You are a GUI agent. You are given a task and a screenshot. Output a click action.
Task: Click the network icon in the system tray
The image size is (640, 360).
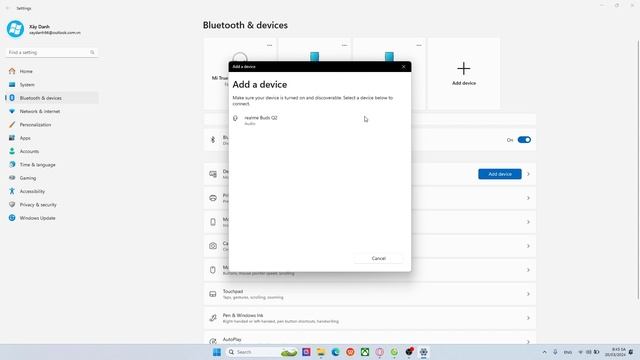[580, 352]
